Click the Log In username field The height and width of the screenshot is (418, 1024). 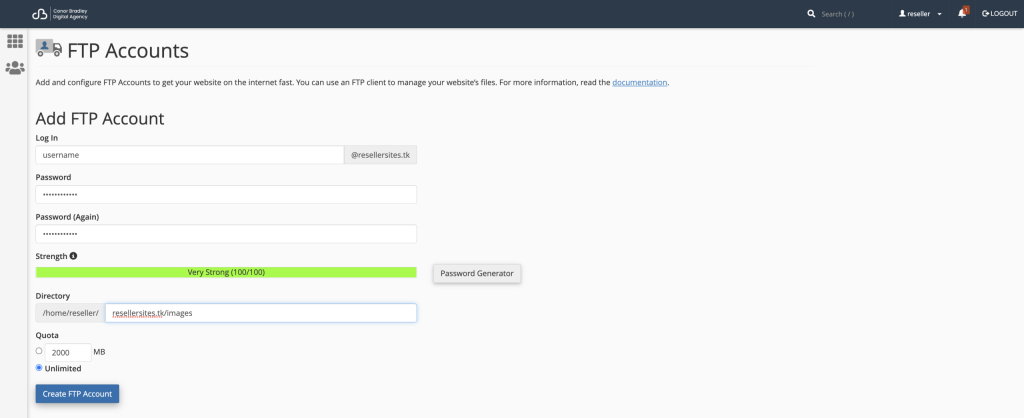[x=189, y=155]
